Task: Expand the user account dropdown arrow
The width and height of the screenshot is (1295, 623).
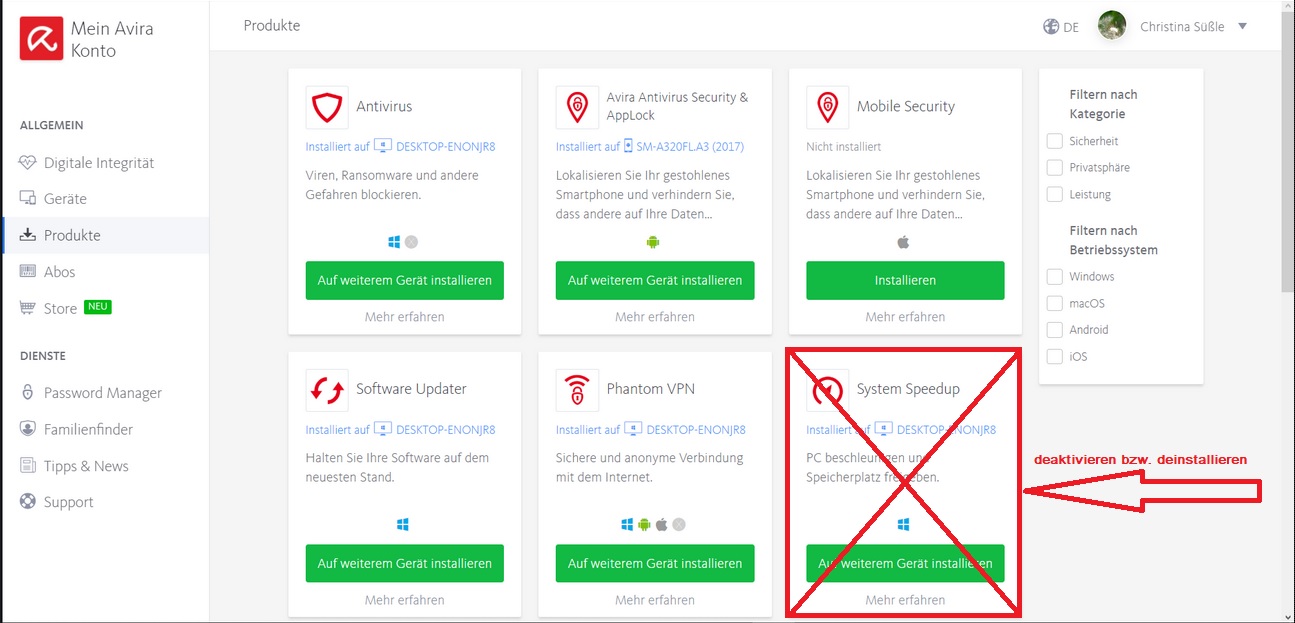Action: (x=1243, y=26)
